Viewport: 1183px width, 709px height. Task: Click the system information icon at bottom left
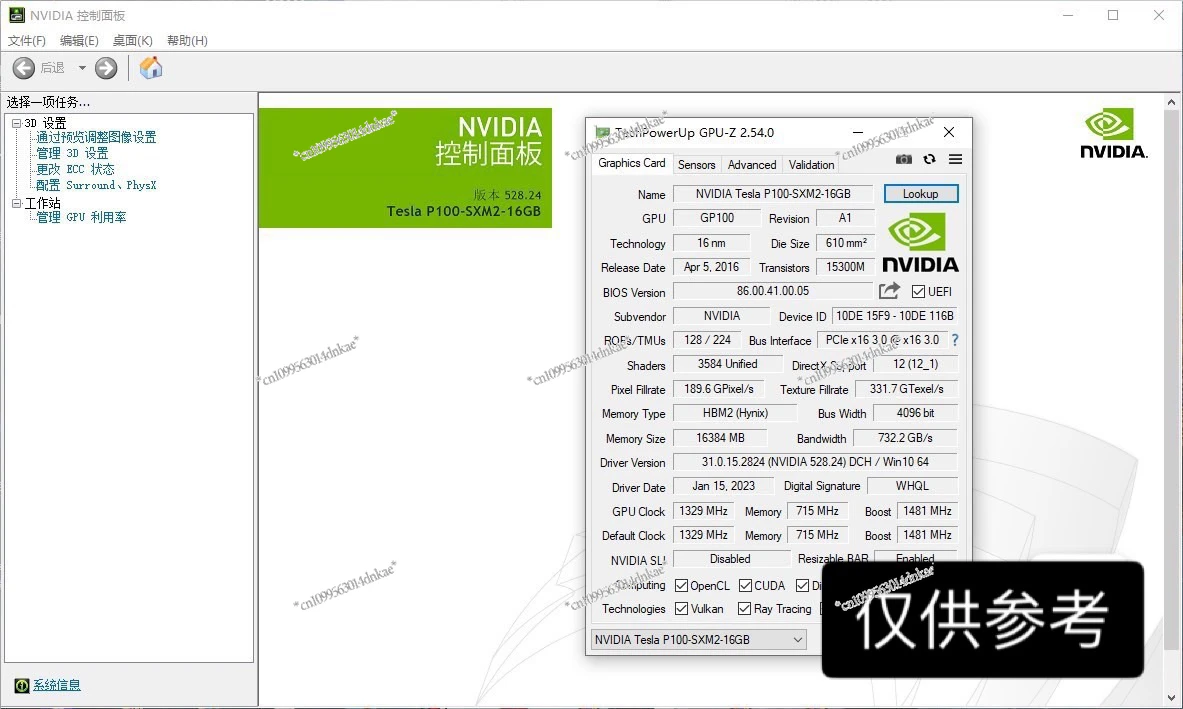click(x=22, y=685)
